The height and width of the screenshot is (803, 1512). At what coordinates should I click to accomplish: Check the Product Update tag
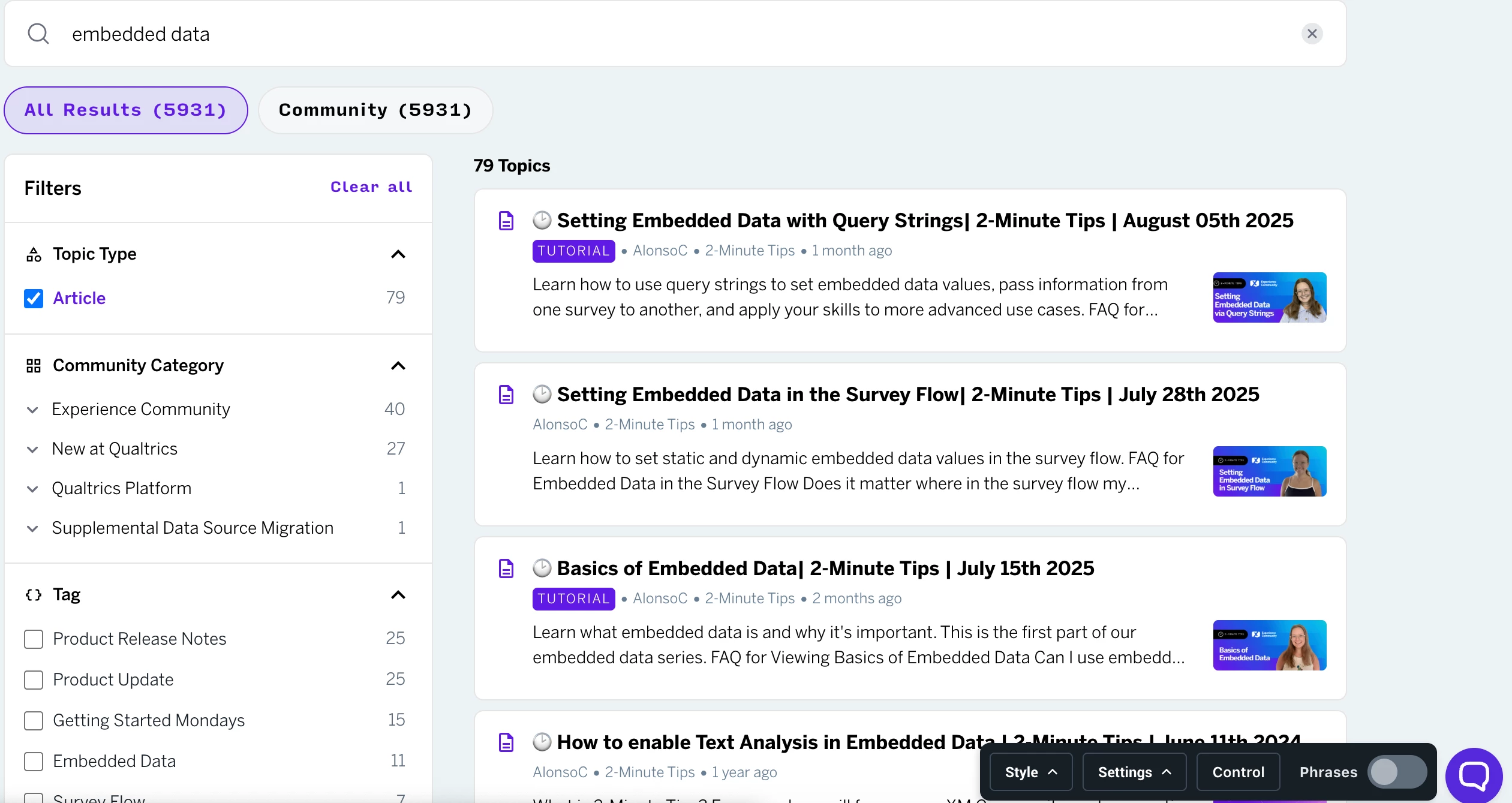tap(34, 680)
